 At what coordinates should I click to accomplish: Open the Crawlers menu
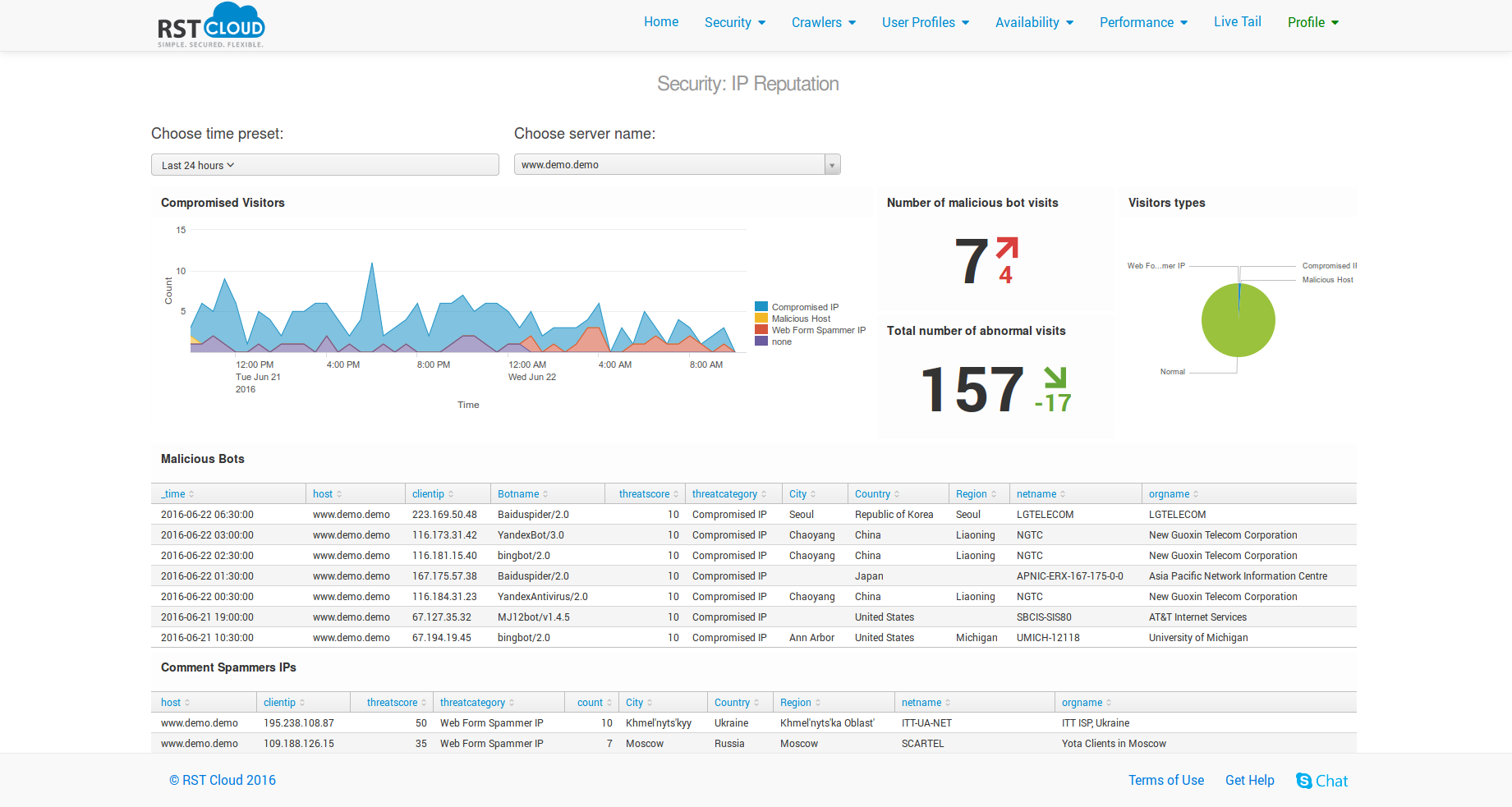[x=824, y=23]
